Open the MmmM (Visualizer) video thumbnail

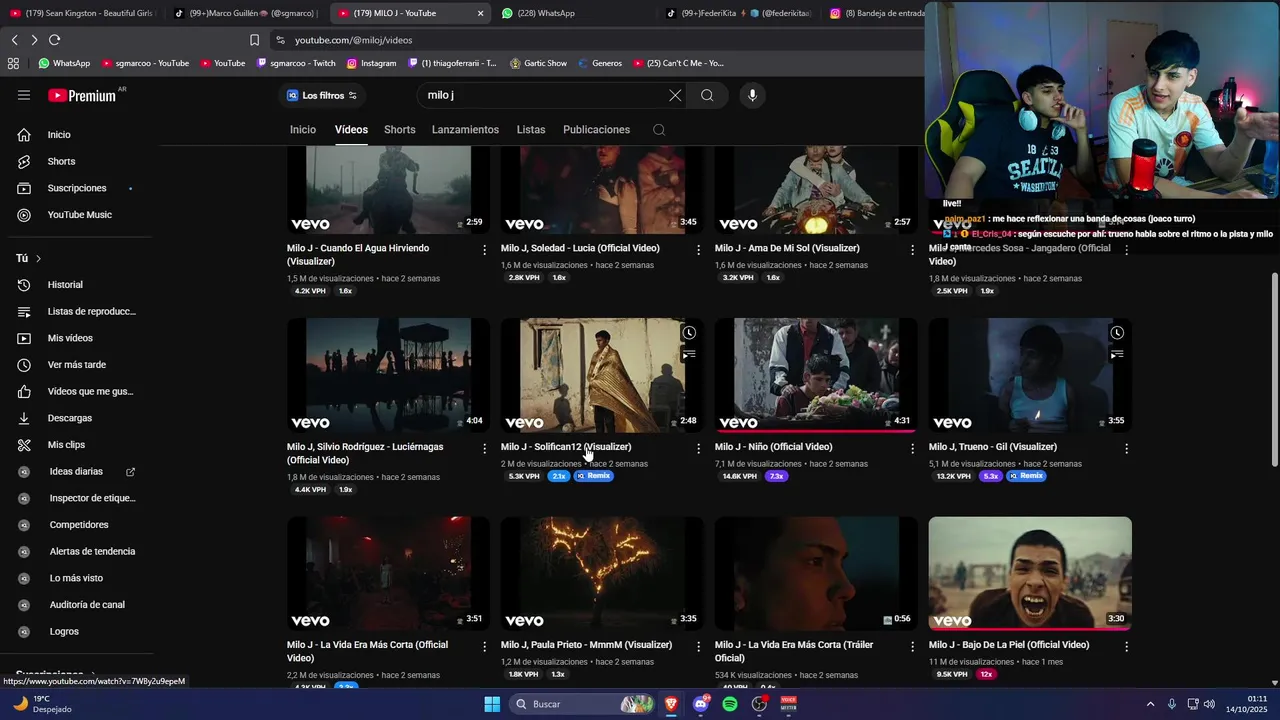602,573
